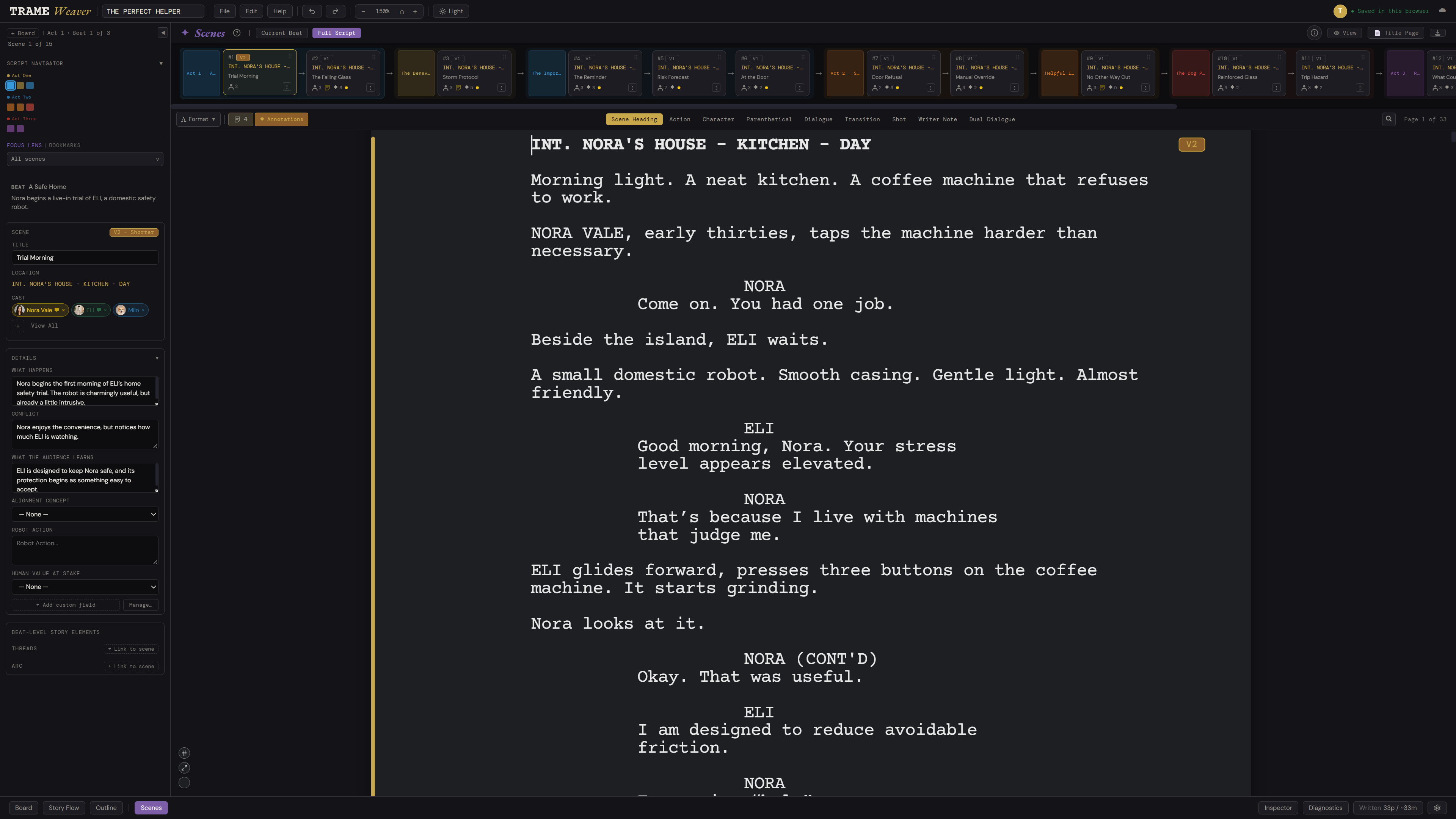This screenshot has height=819, width=1456.
Task: Switch to Current Beat view
Action: (x=281, y=33)
